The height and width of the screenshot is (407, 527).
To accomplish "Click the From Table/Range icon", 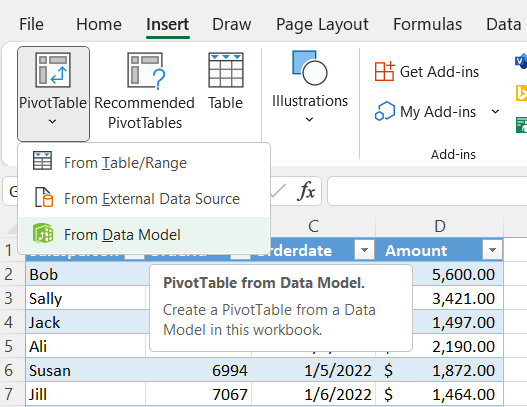I will (42, 161).
